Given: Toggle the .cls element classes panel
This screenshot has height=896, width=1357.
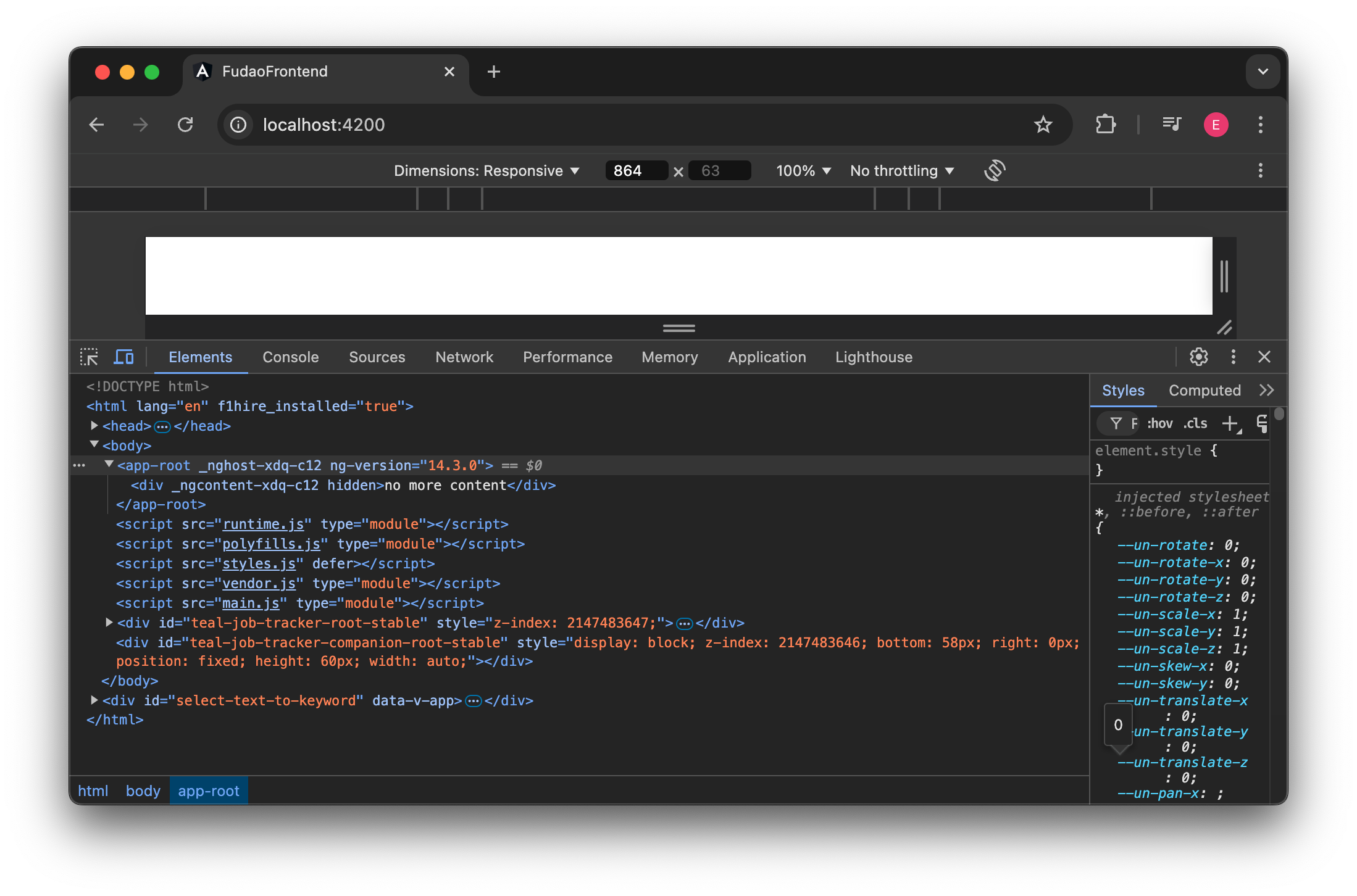Looking at the screenshot, I should coord(1195,423).
